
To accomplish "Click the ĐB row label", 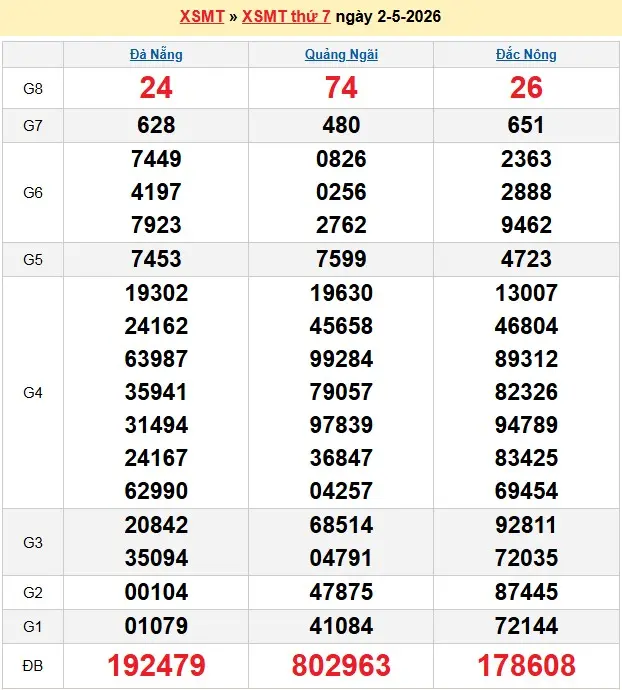I will pyautogui.click(x=33, y=666).
